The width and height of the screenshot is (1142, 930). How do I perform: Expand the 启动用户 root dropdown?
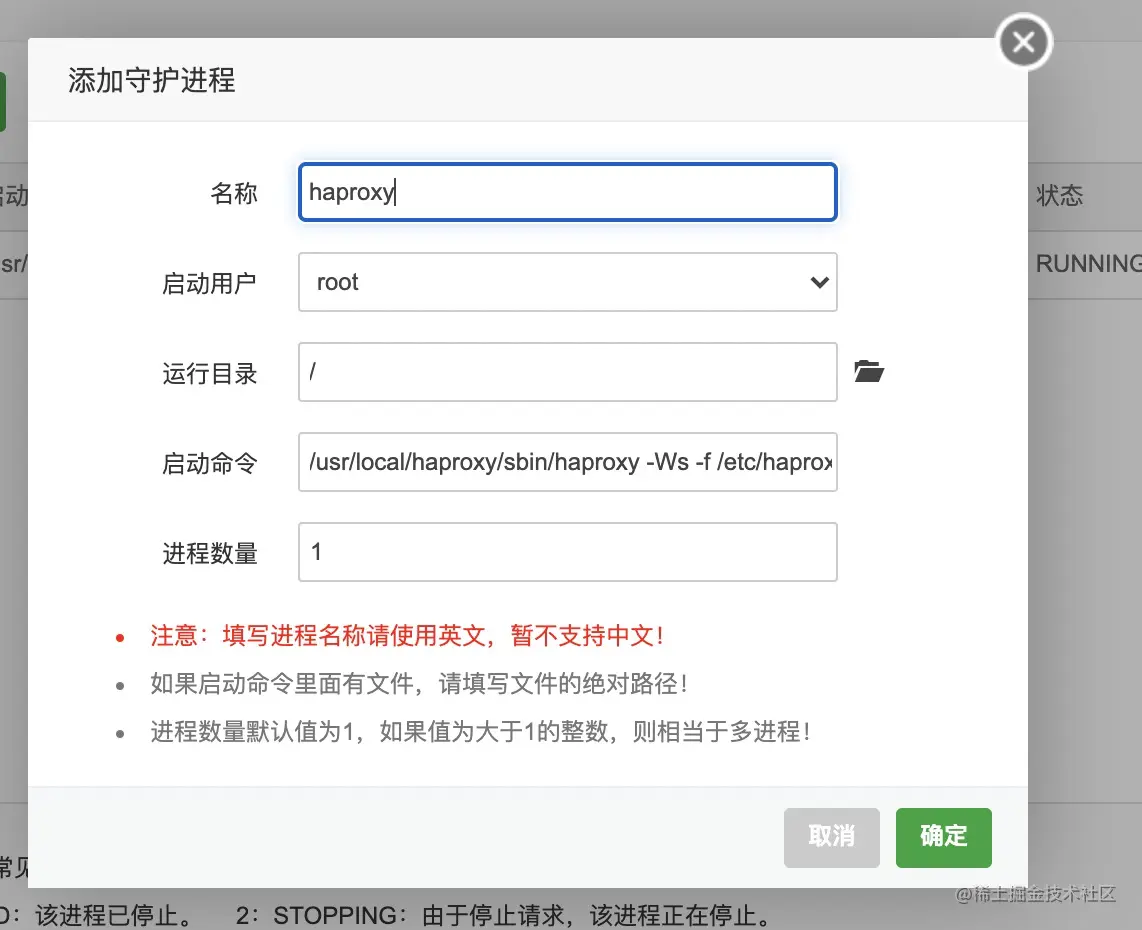coord(567,282)
